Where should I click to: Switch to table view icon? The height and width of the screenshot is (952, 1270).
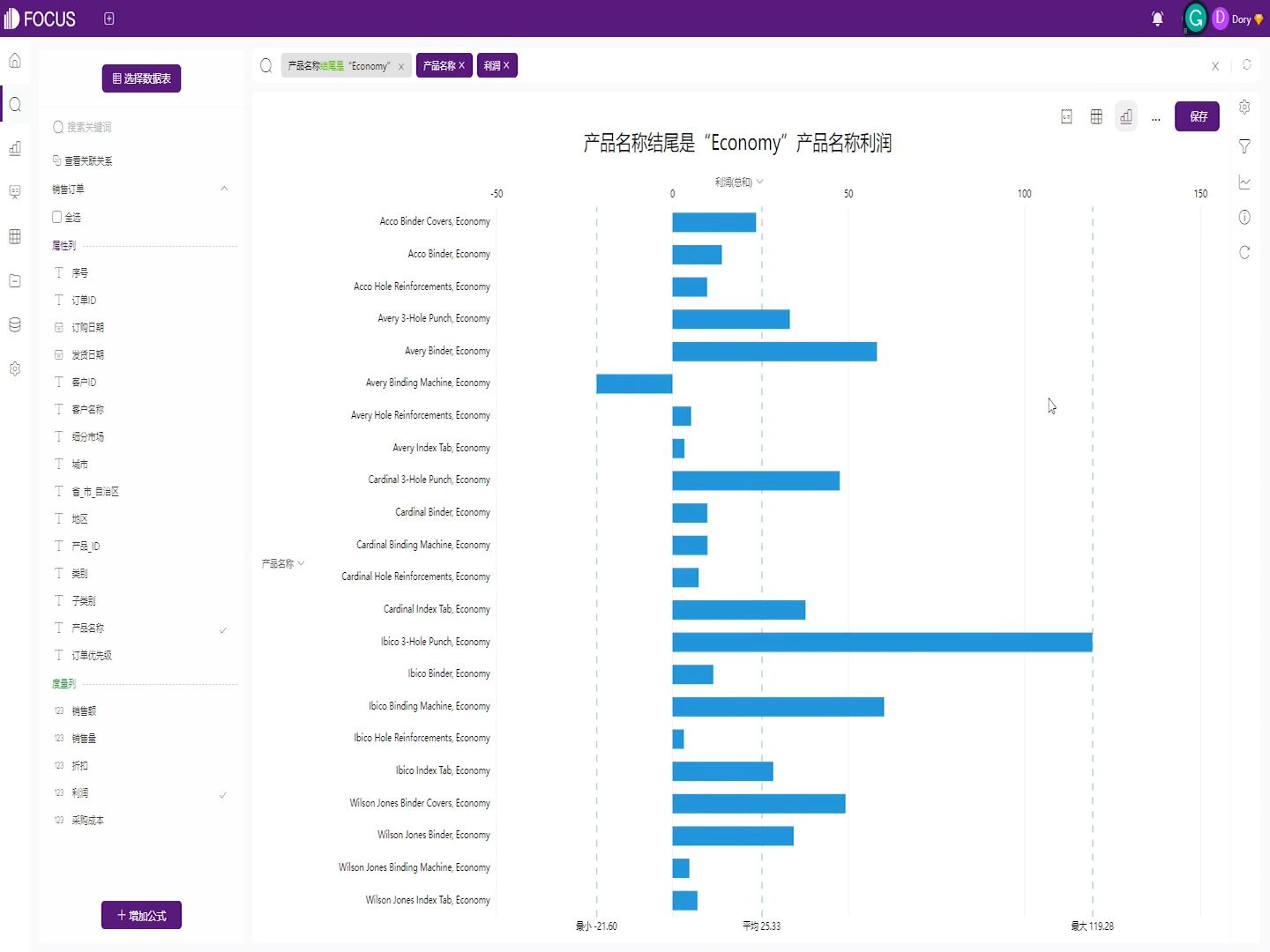pos(1096,116)
